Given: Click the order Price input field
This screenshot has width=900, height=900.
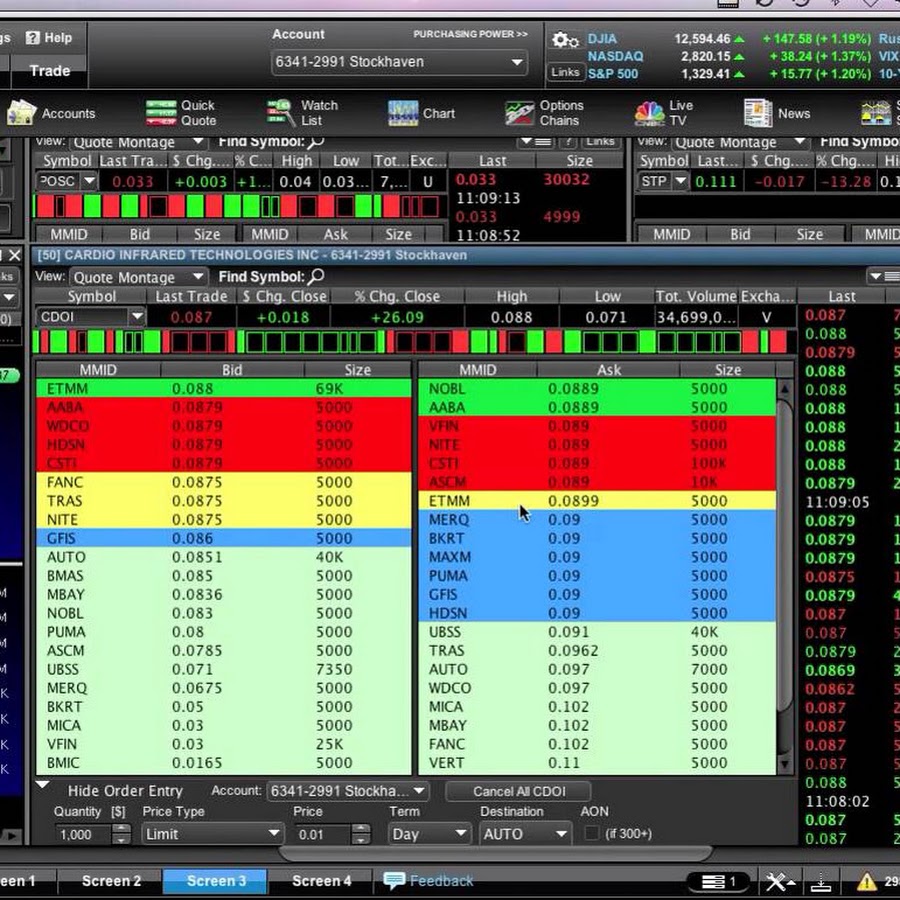Looking at the screenshot, I should 322,834.
